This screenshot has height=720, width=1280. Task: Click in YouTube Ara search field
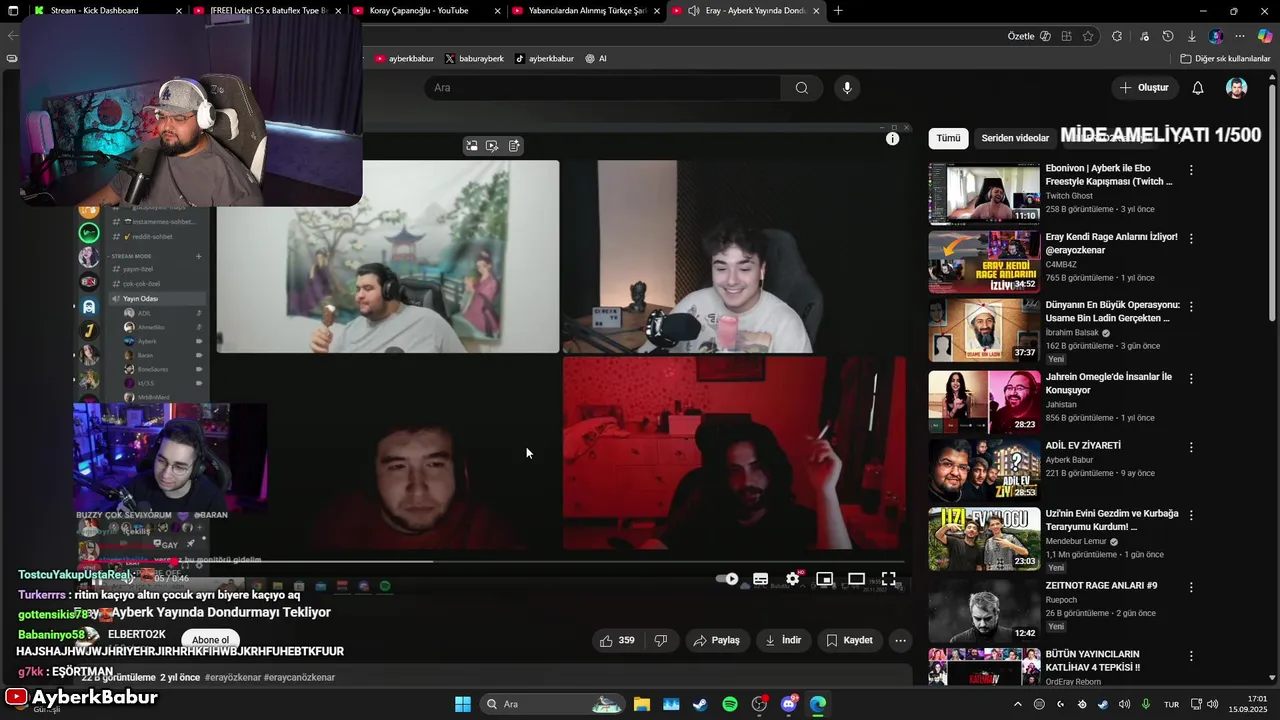coord(603,88)
